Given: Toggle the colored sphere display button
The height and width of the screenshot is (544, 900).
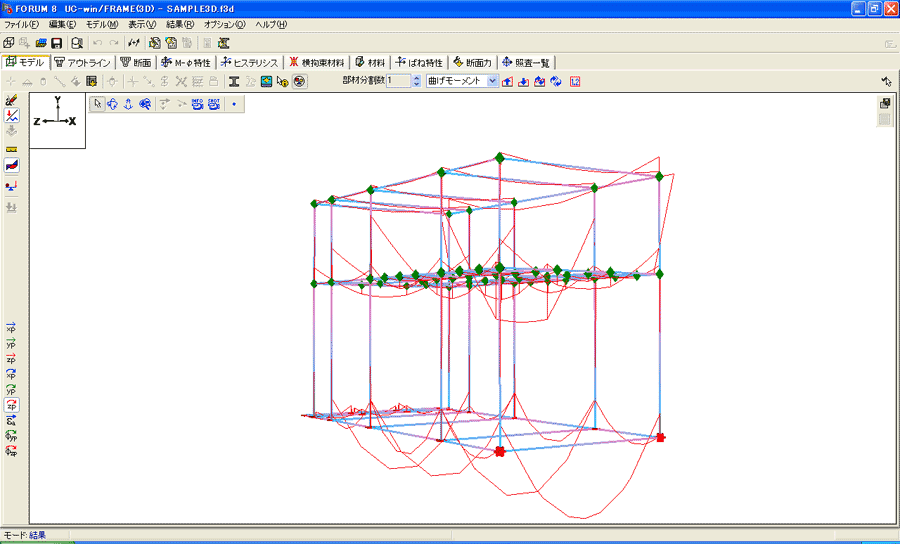Looking at the screenshot, I should click(299, 81).
